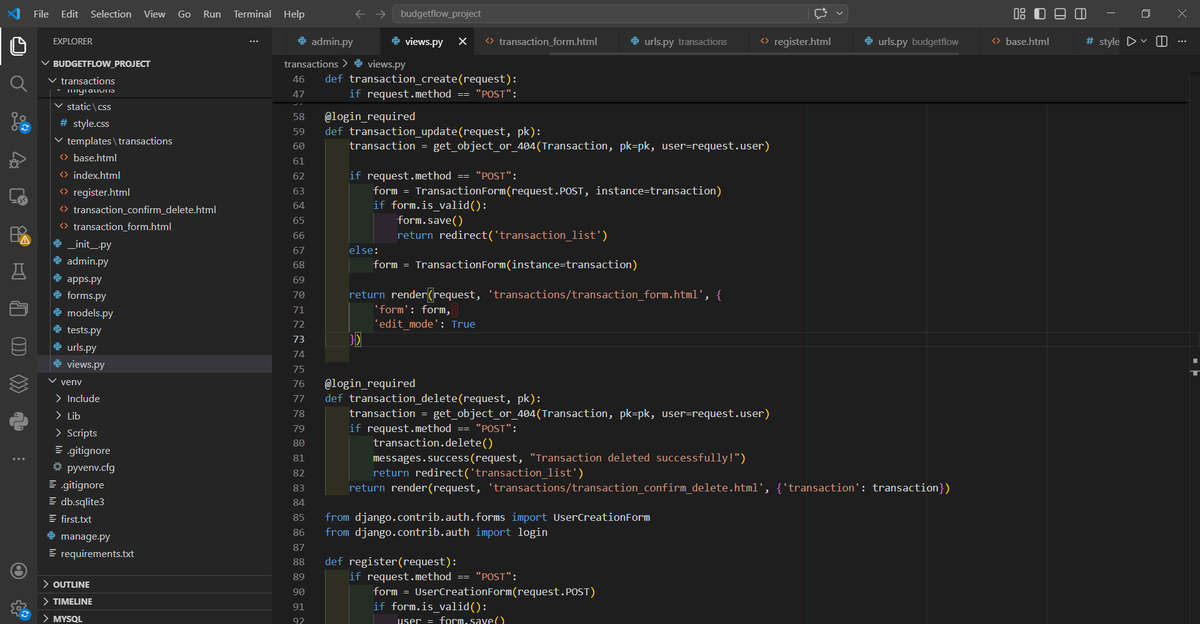The height and width of the screenshot is (624, 1200).
Task: Show additional activity bar views
Action: [x=19, y=459]
